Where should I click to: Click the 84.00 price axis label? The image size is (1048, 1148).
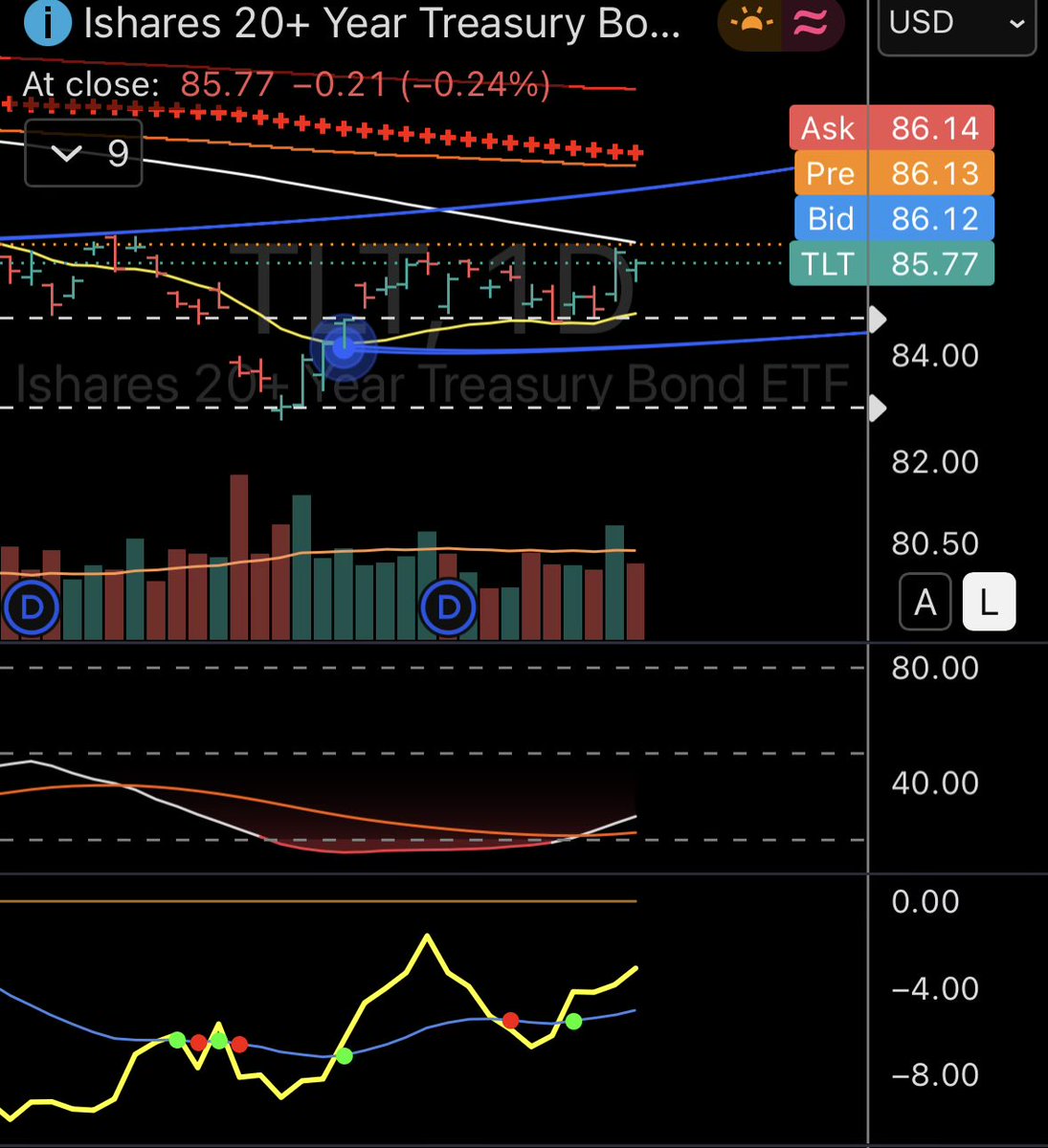[x=935, y=356]
